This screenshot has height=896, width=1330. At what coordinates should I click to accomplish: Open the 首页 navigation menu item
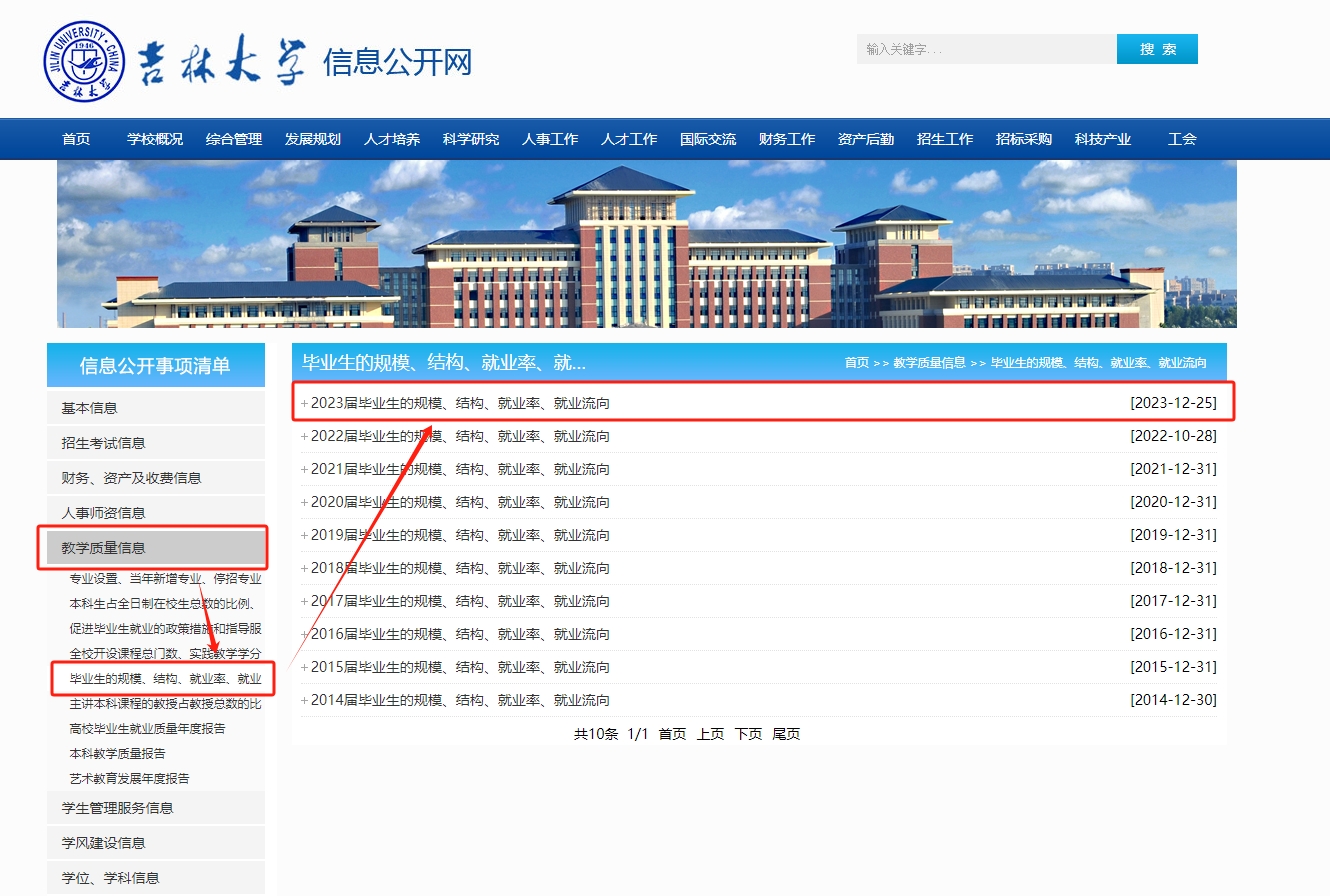pos(76,139)
